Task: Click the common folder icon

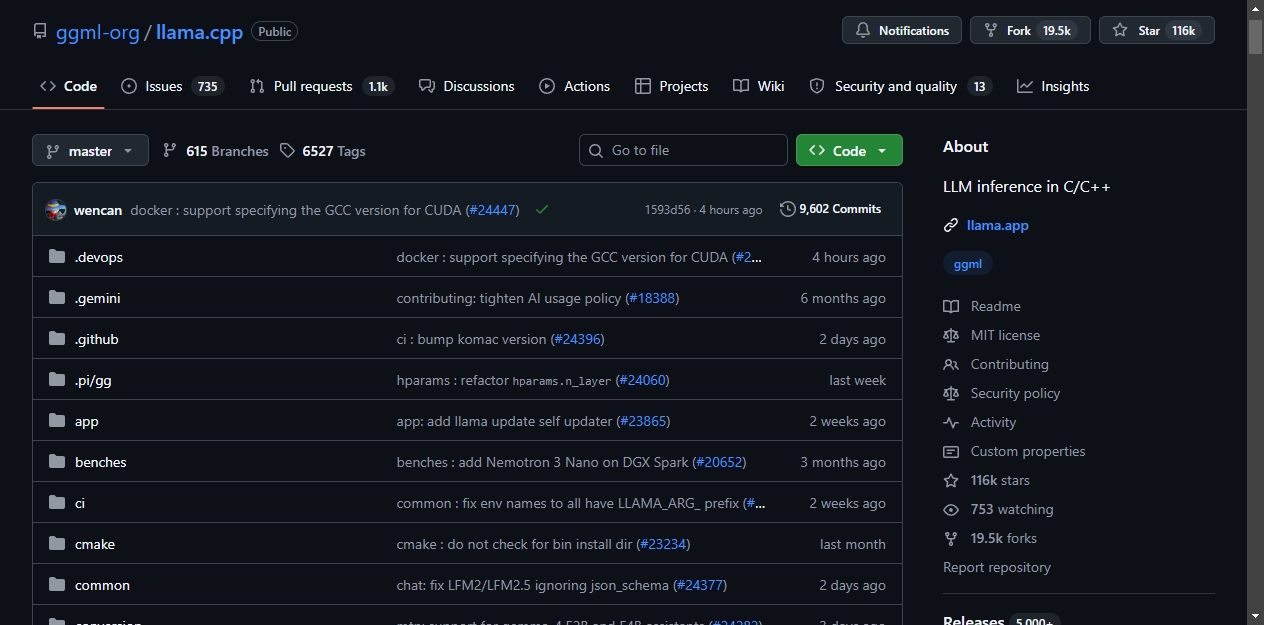Action: point(57,585)
